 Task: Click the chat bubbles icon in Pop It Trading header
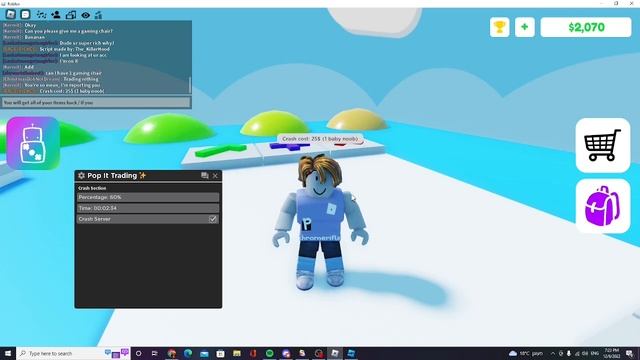(x=204, y=176)
